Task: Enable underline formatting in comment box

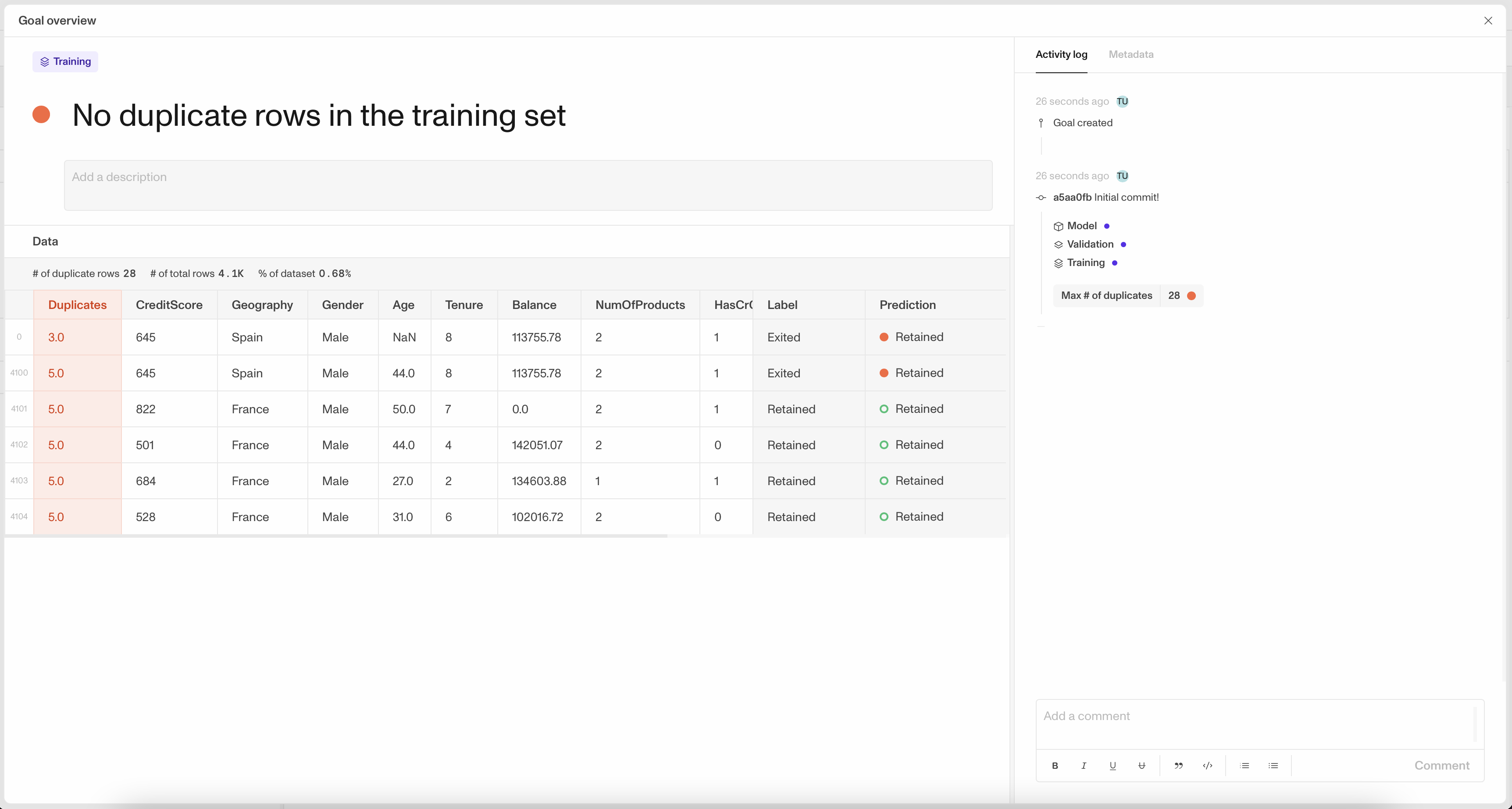Action: (x=1112, y=766)
